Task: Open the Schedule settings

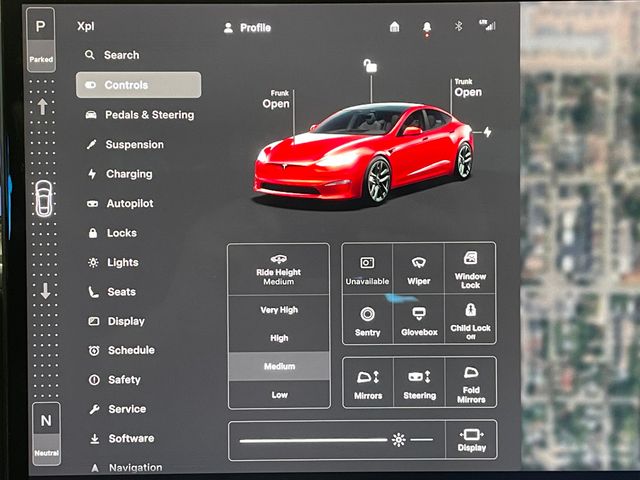Action: point(122,350)
